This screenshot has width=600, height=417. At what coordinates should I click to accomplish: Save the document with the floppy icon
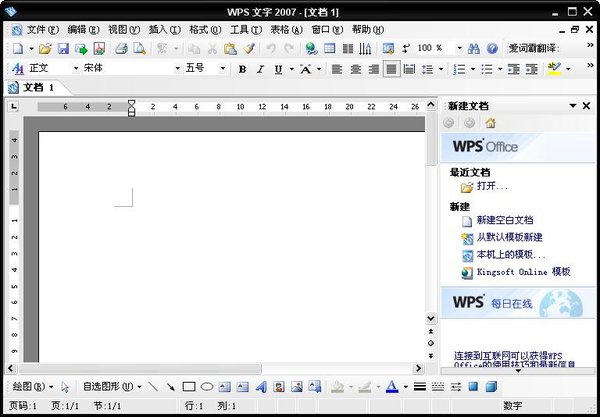click(63, 49)
